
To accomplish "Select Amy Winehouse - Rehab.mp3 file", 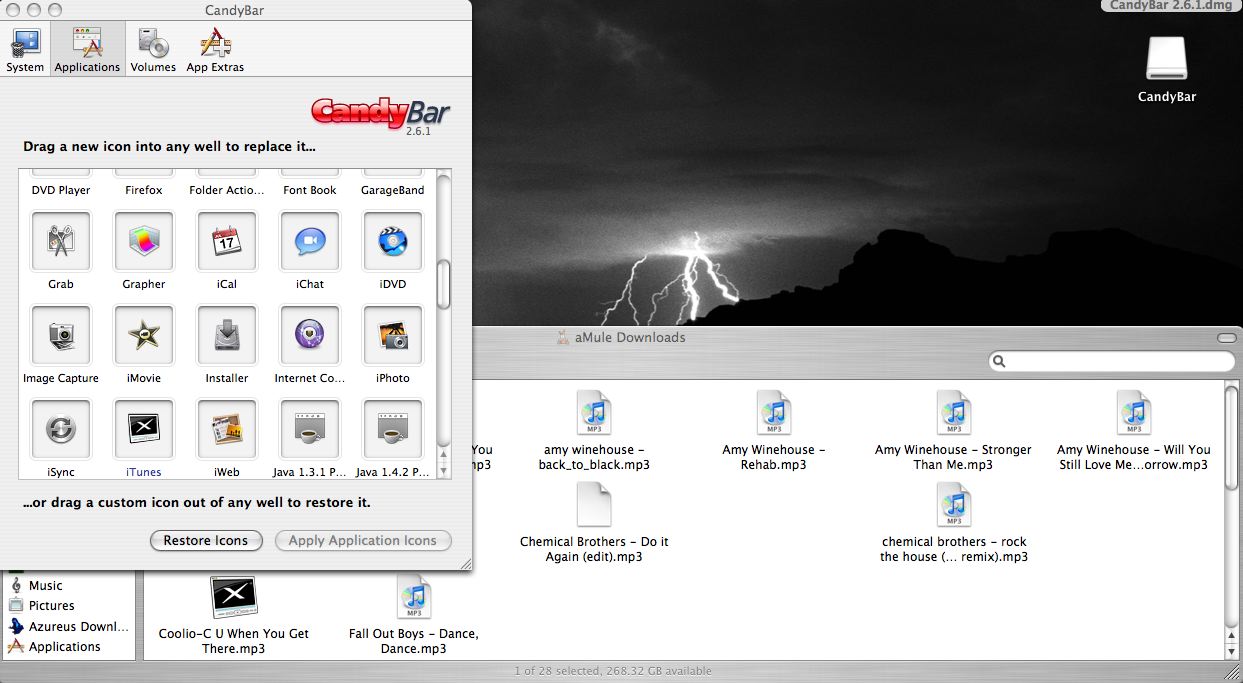I will coord(774,431).
